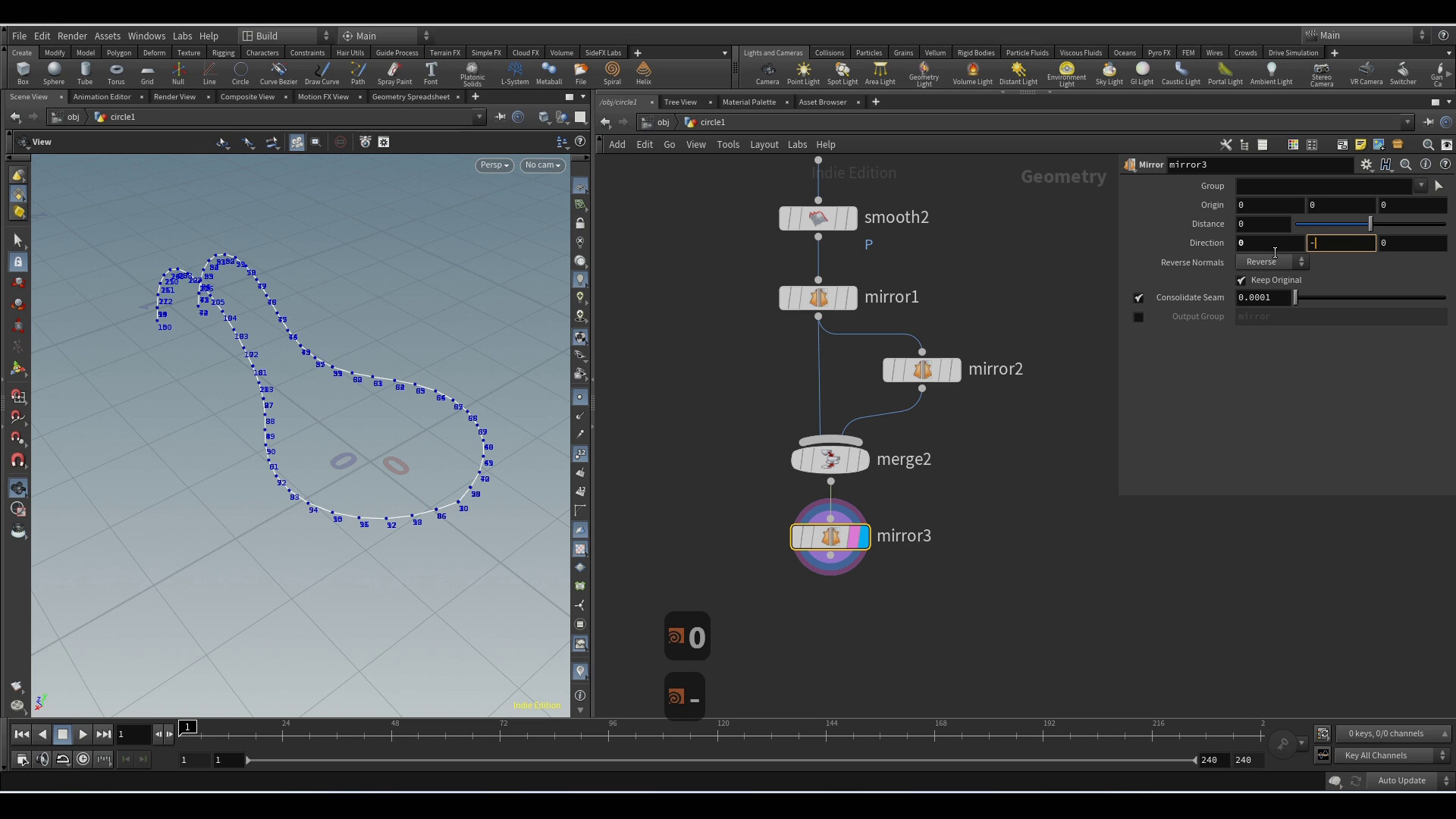Enable the Keep Original checkbox

pos(1242,280)
